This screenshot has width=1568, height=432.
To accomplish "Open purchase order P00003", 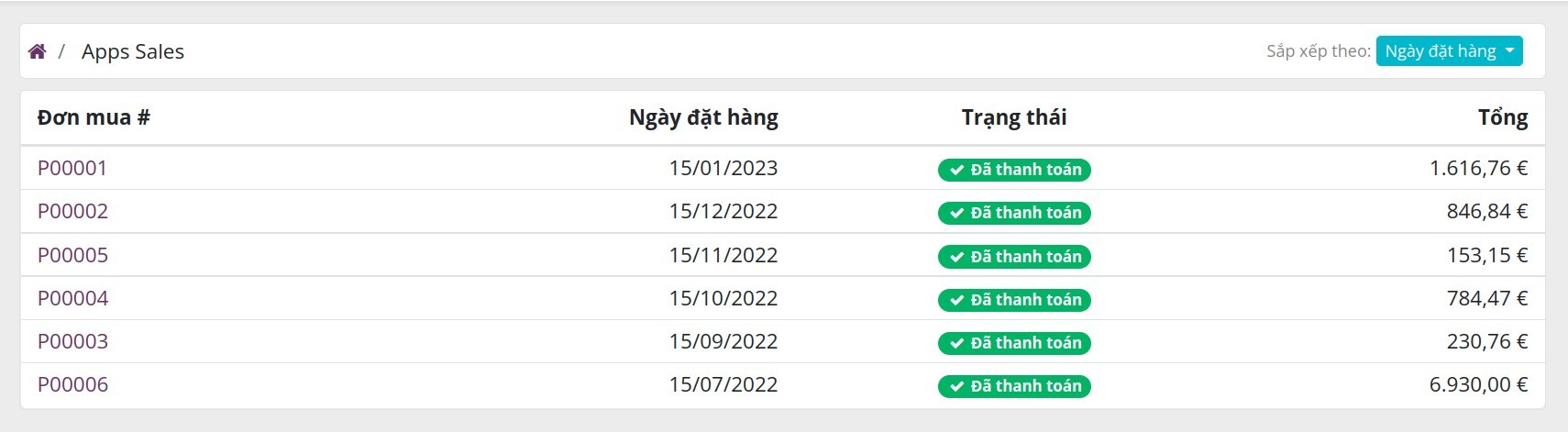I will click(x=72, y=341).
